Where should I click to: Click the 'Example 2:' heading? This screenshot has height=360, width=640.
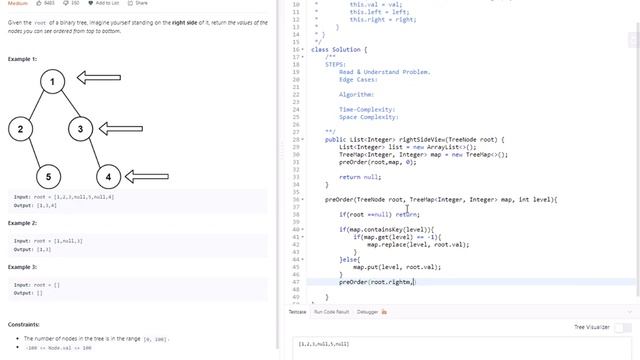(x=22, y=223)
